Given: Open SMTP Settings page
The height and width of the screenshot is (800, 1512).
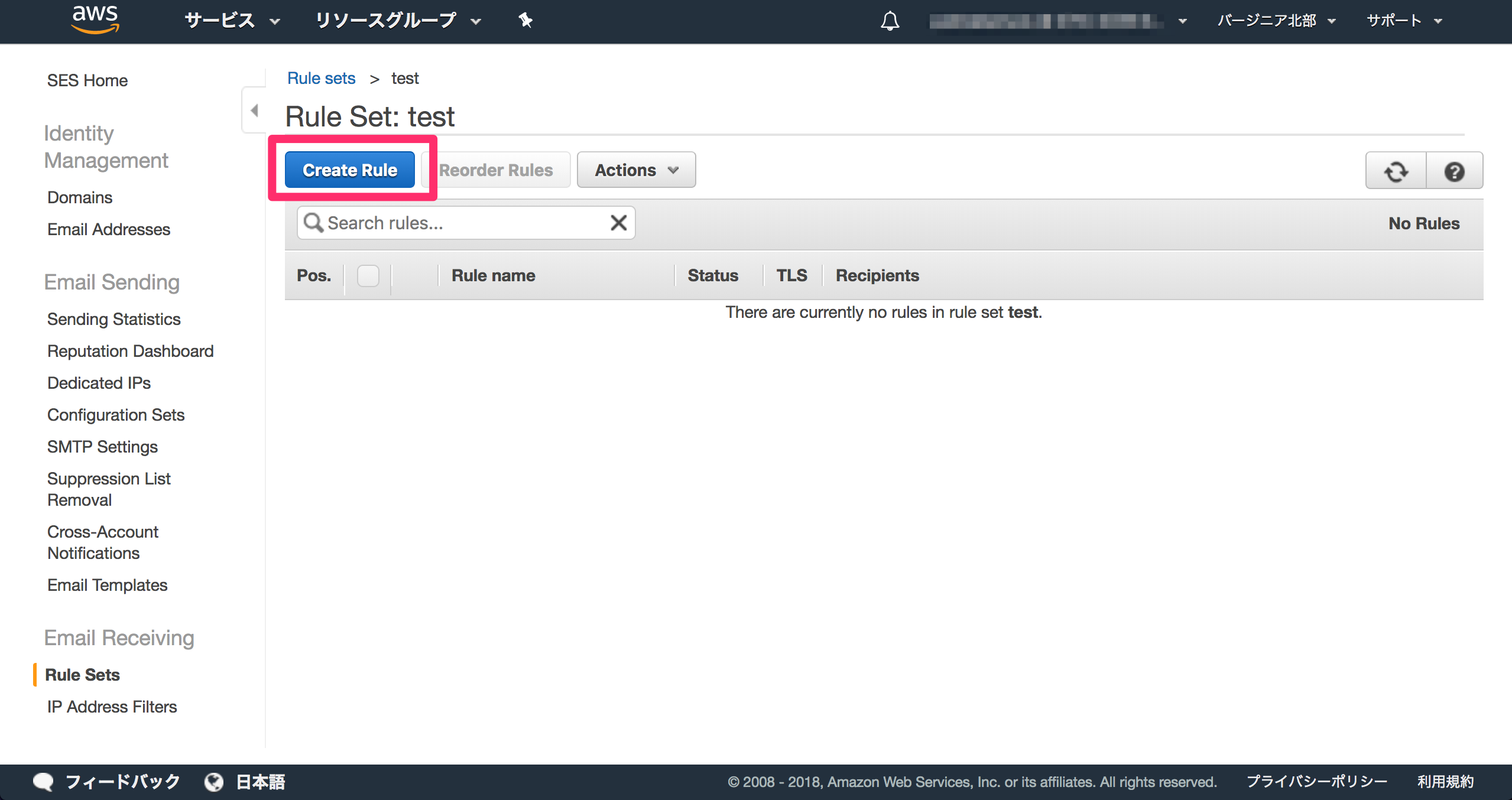Looking at the screenshot, I should pyautogui.click(x=103, y=447).
